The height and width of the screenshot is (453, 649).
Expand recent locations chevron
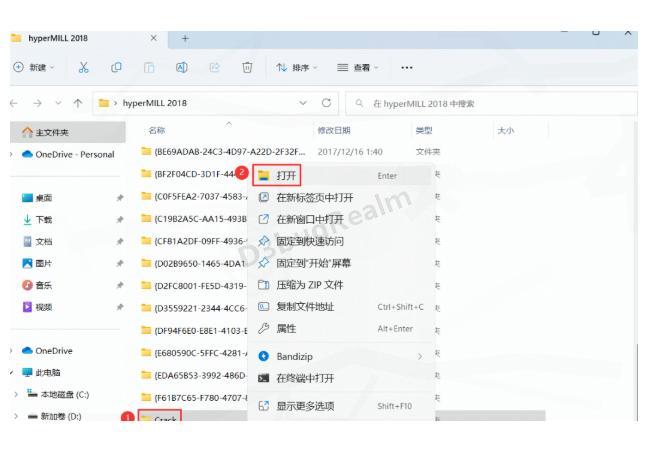click(58, 103)
